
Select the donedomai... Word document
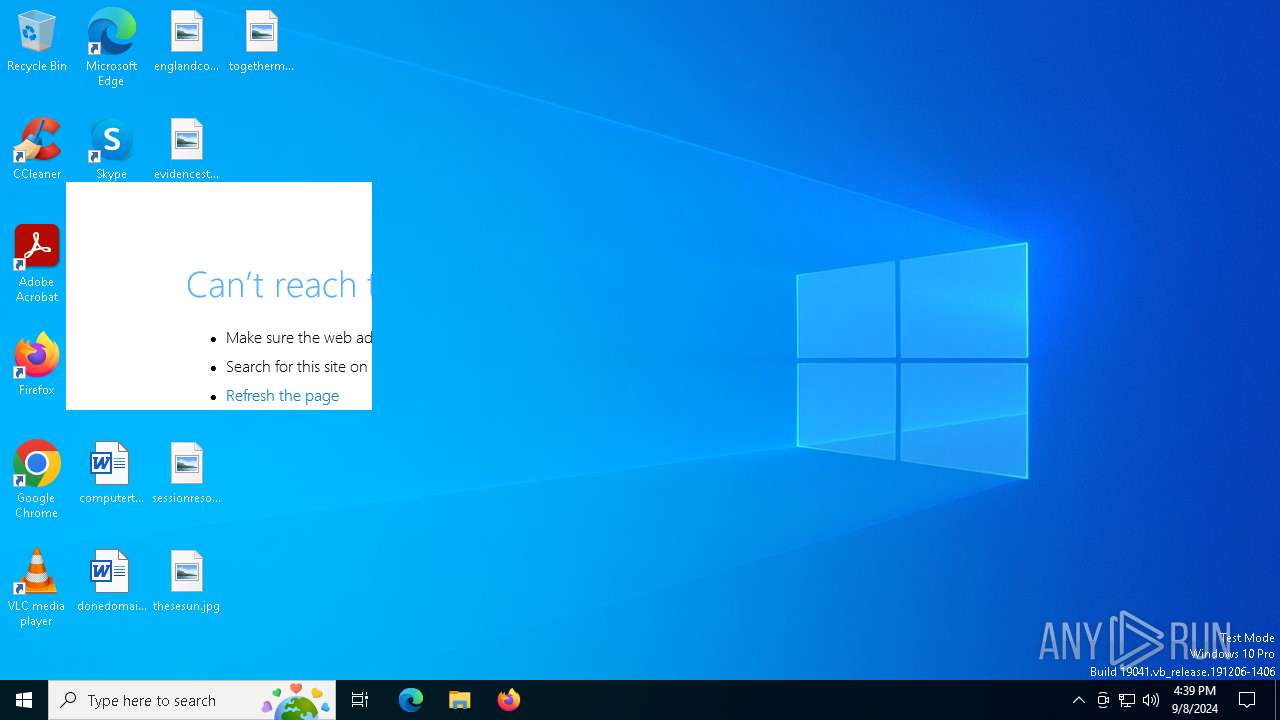click(x=111, y=581)
